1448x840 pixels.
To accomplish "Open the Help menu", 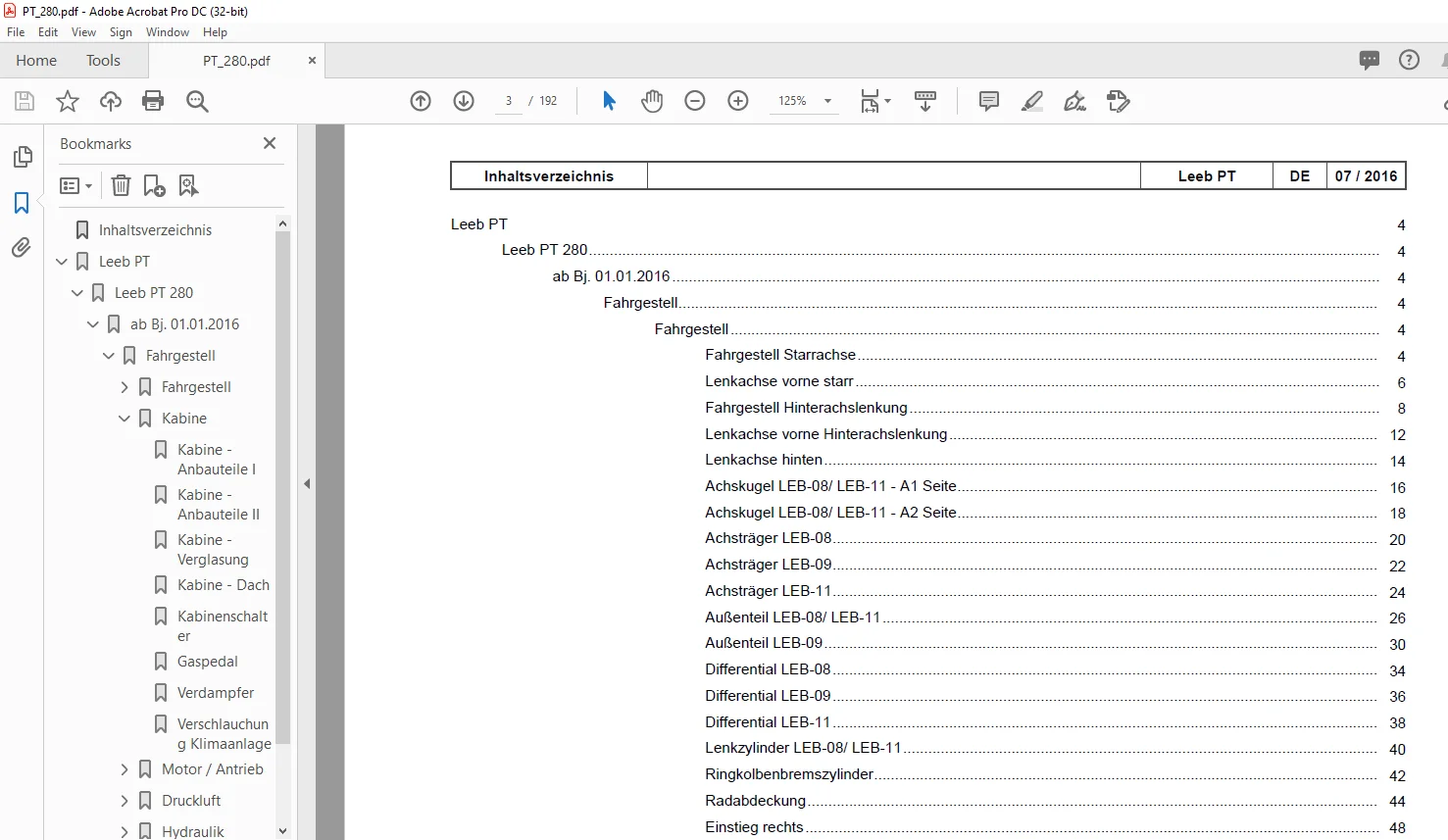I will click(215, 32).
